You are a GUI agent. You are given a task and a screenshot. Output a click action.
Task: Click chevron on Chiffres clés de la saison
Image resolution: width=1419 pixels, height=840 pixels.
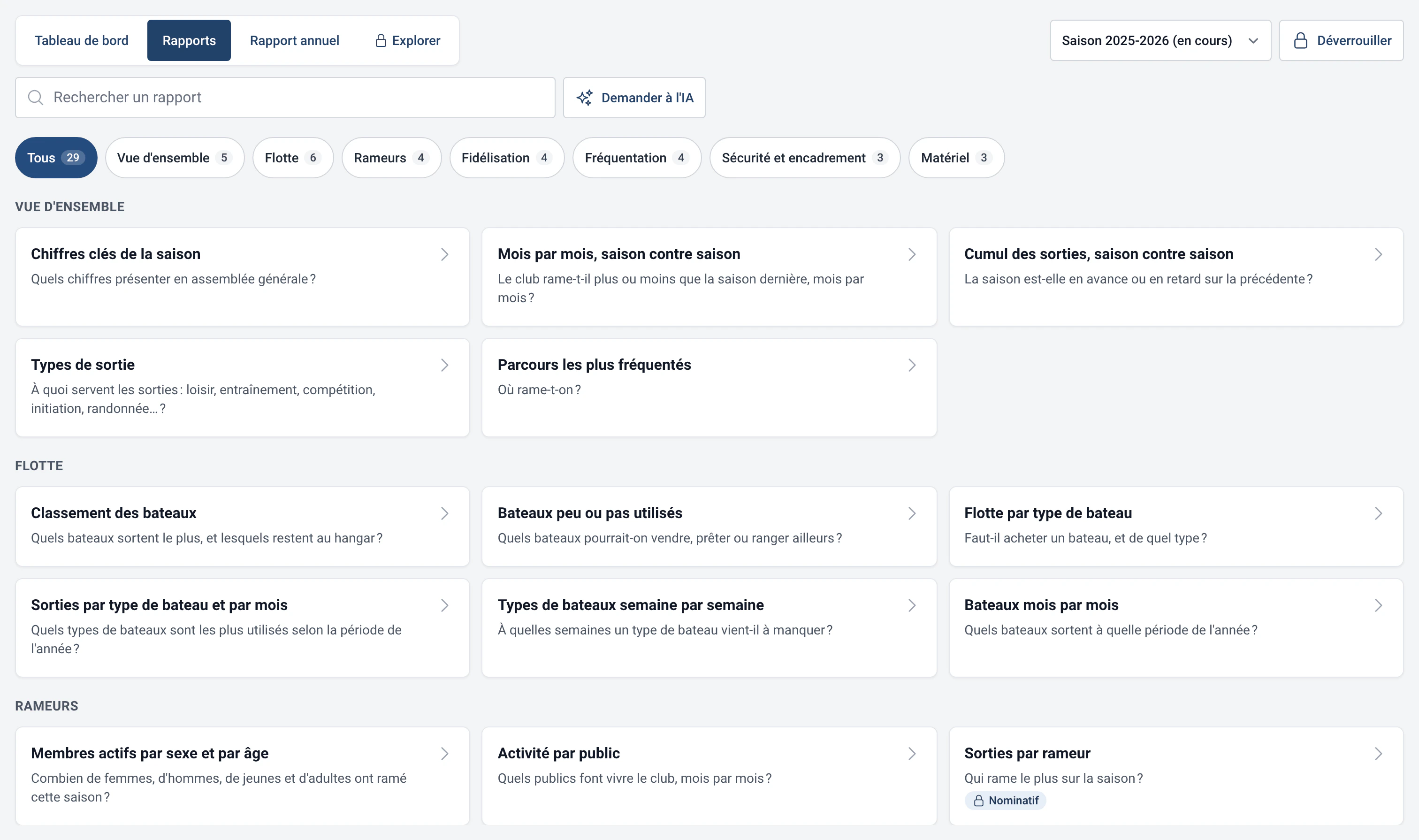[x=445, y=254]
